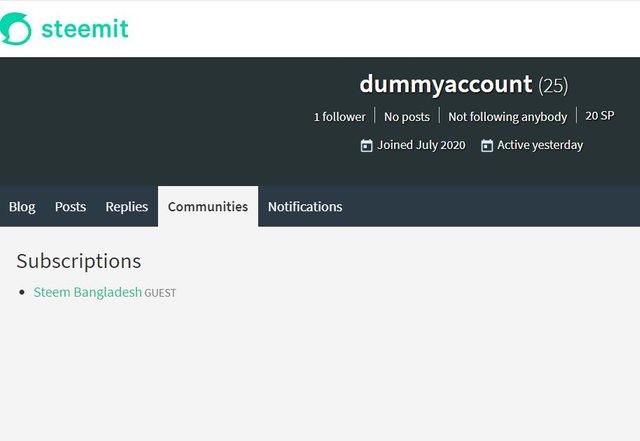Click the GUEST role label
The width and height of the screenshot is (640, 441).
click(160, 293)
